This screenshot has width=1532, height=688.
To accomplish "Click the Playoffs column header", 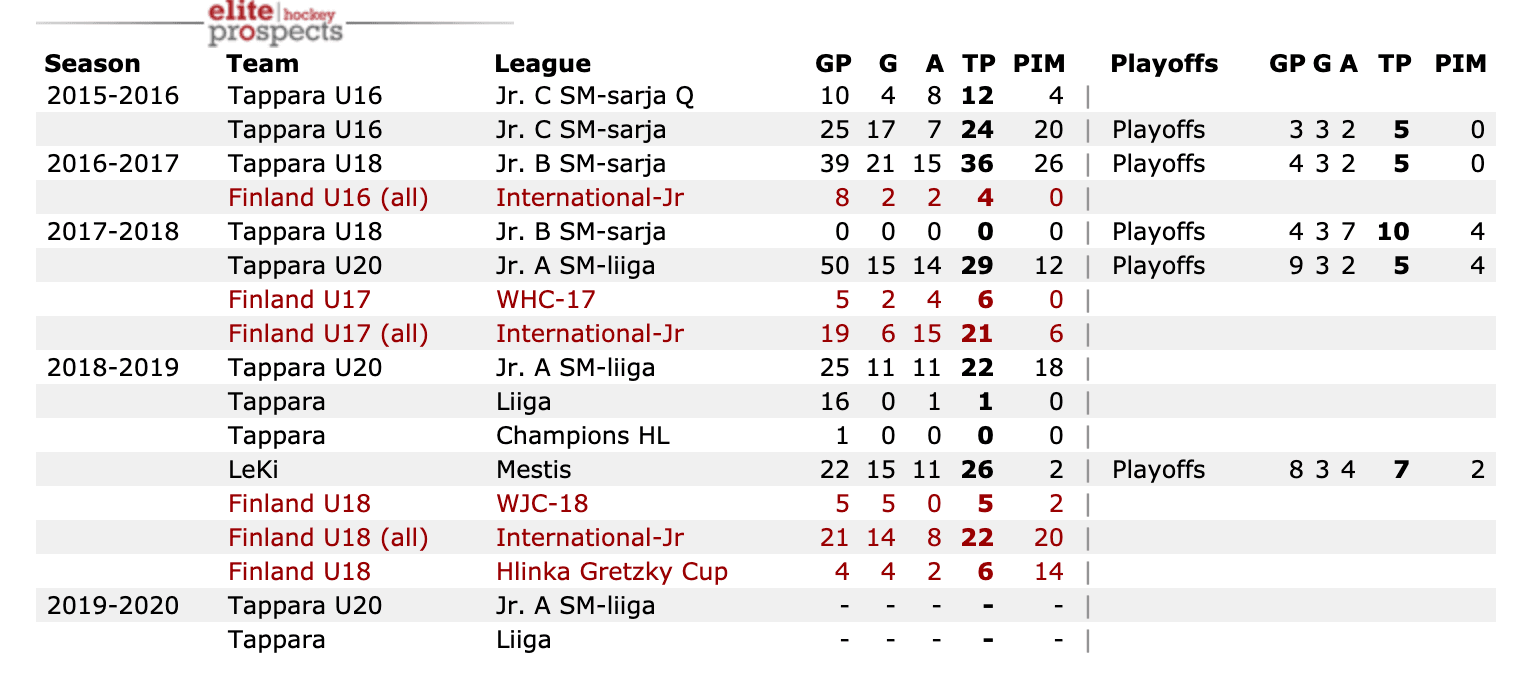I will click(1164, 64).
